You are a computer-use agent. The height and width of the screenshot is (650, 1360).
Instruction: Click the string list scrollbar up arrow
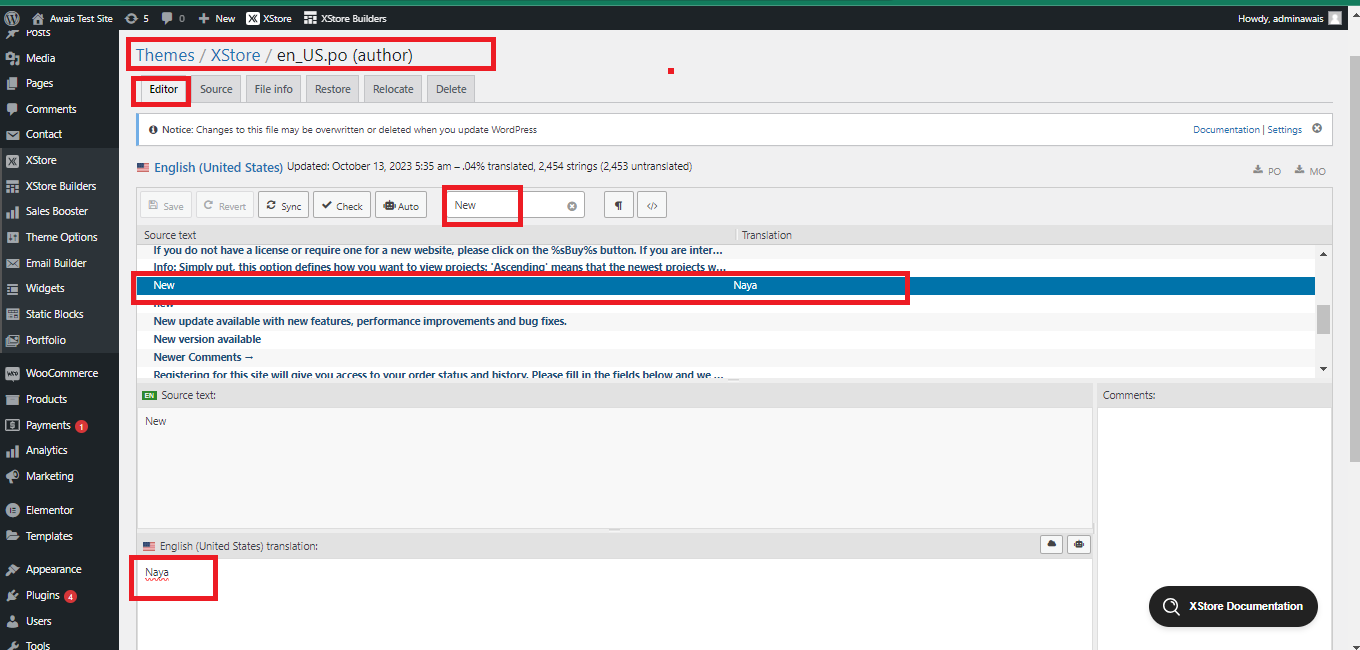tap(1324, 254)
